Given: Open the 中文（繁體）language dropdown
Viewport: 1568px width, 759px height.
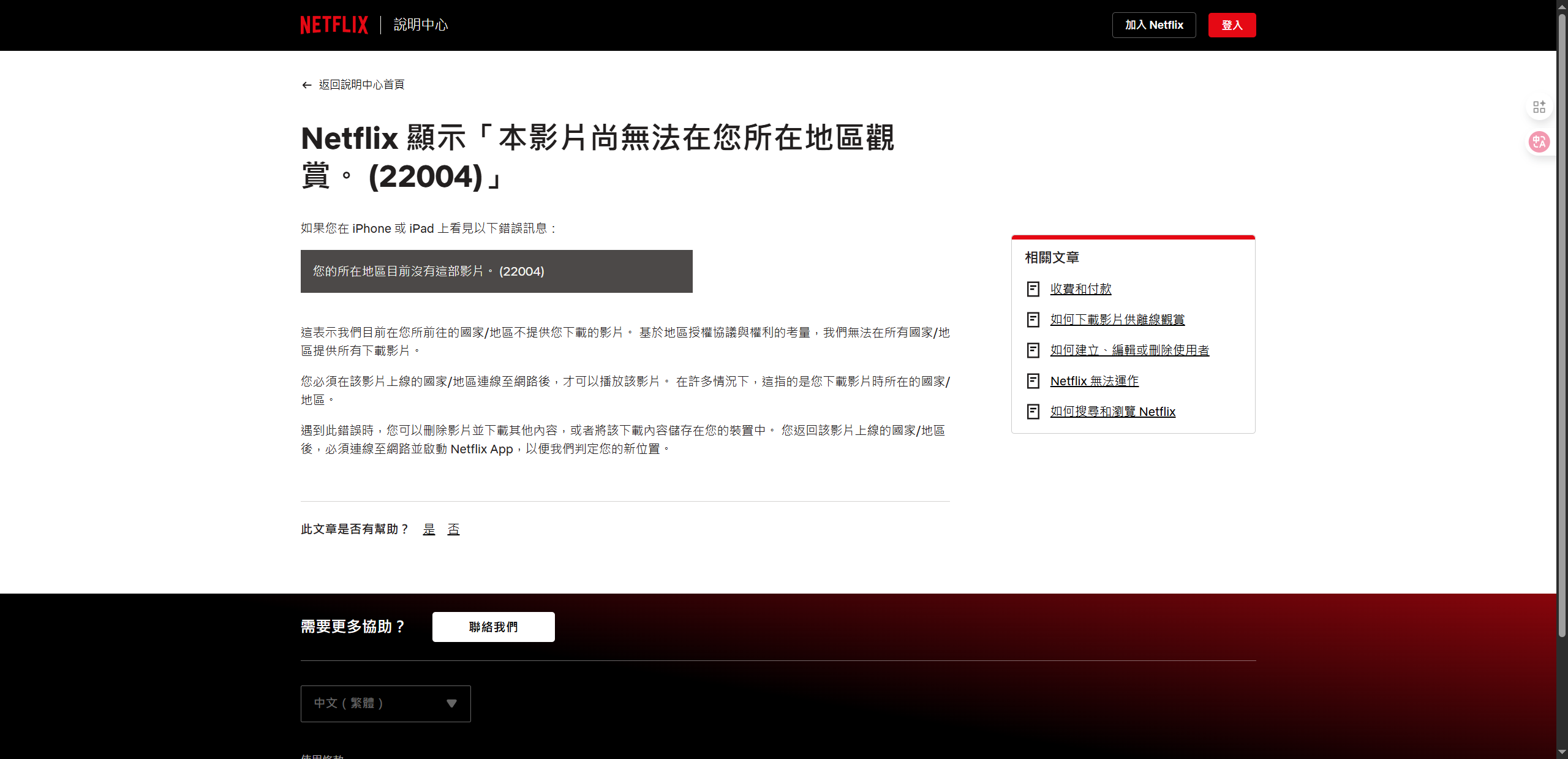Looking at the screenshot, I should click(385, 703).
